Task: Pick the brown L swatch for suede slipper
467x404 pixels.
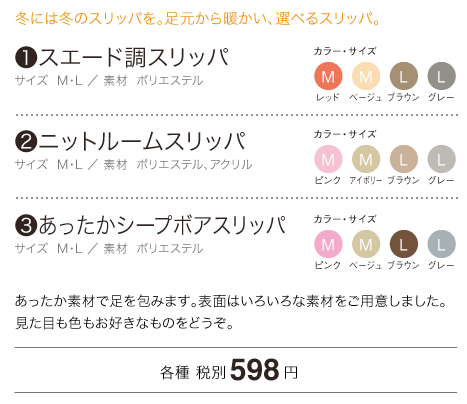Action: tap(404, 76)
